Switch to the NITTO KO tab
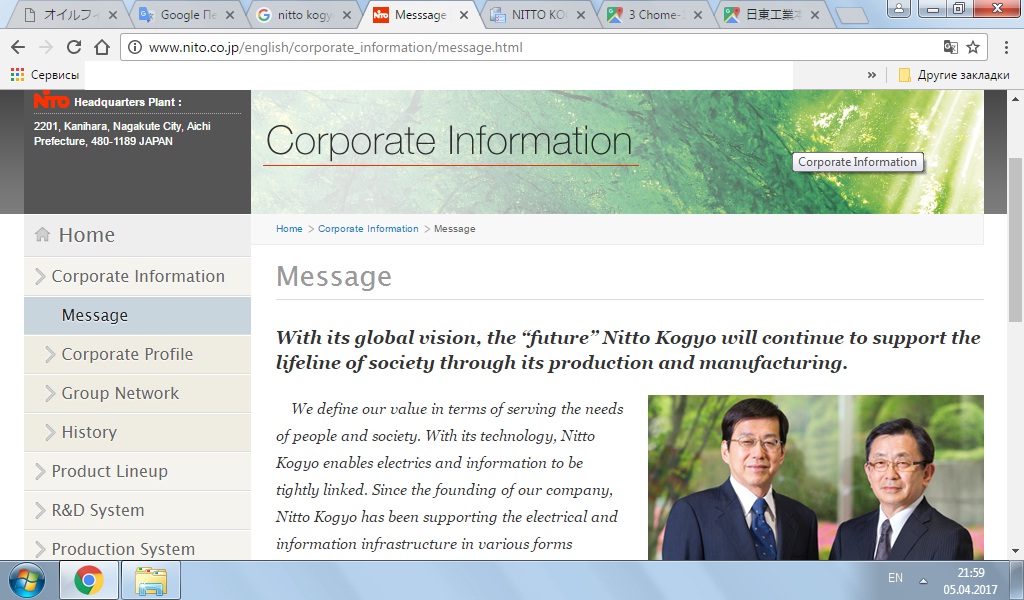This screenshot has width=1024, height=600. pyautogui.click(x=537, y=14)
